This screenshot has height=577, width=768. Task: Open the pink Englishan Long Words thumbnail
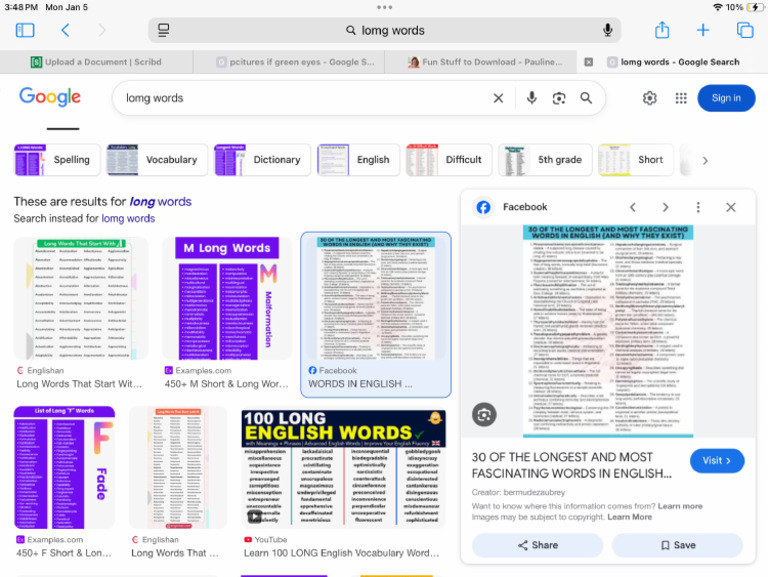[178, 467]
